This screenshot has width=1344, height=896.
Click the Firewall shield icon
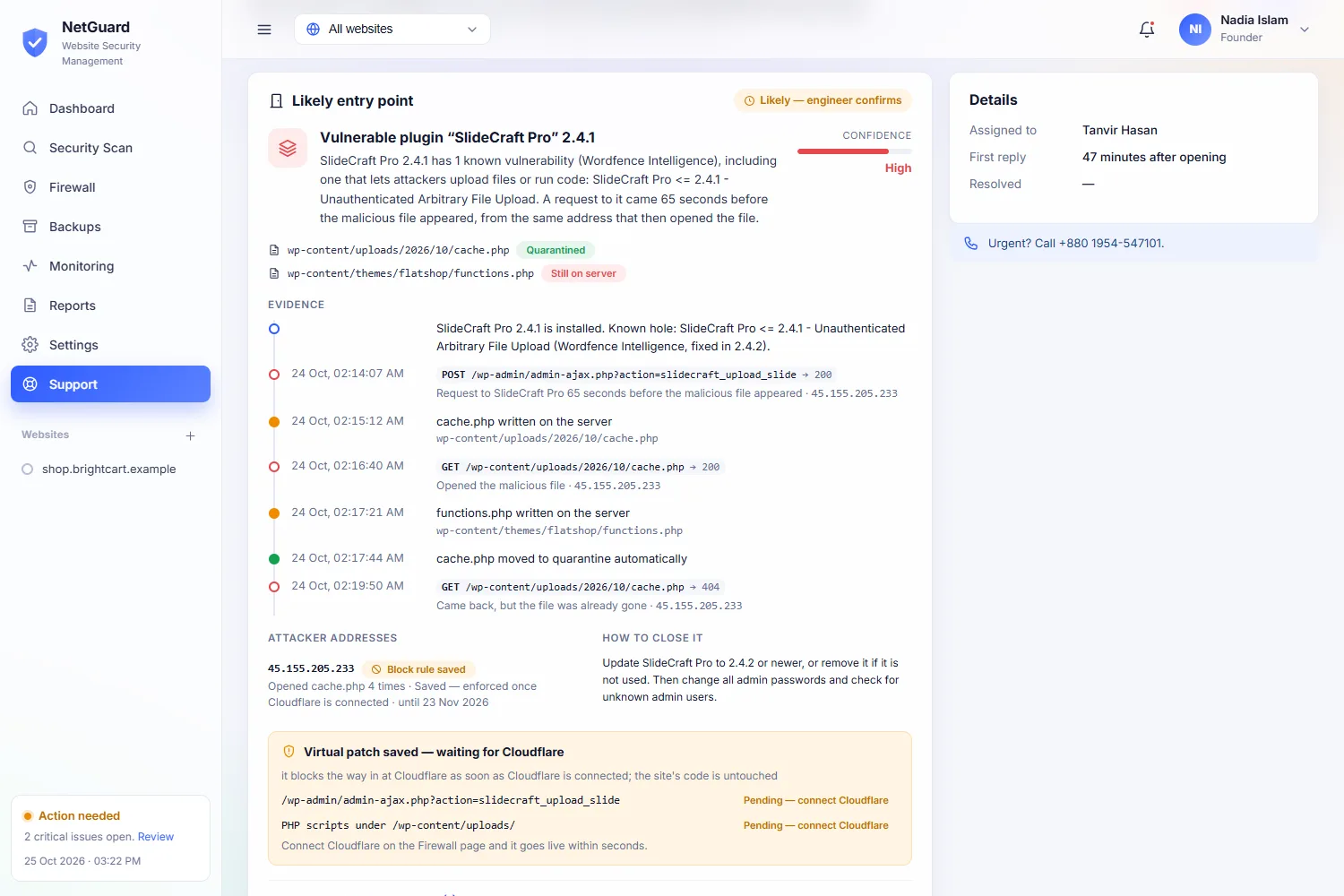30,187
